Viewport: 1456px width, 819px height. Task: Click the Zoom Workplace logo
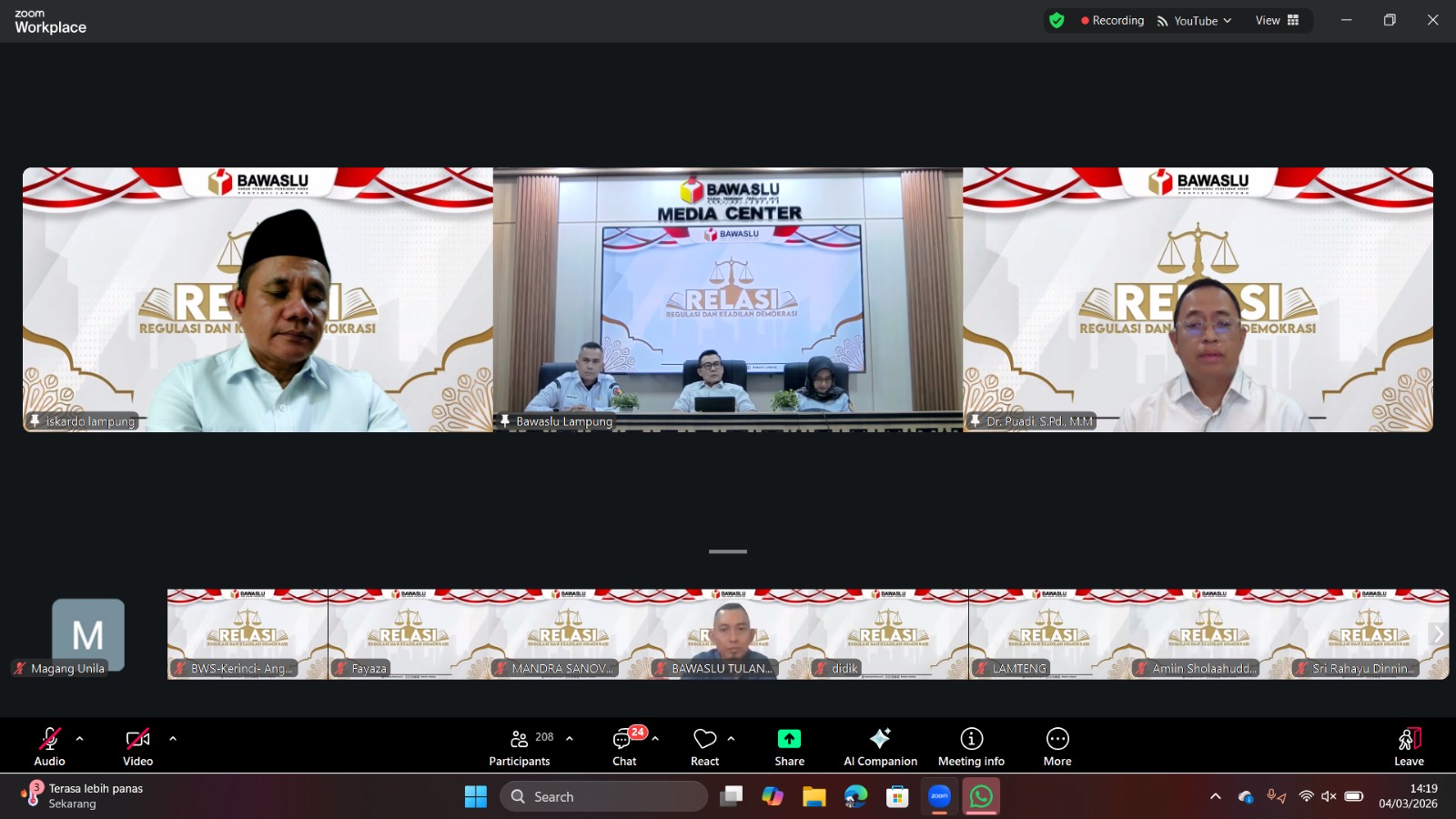click(50, 22)
